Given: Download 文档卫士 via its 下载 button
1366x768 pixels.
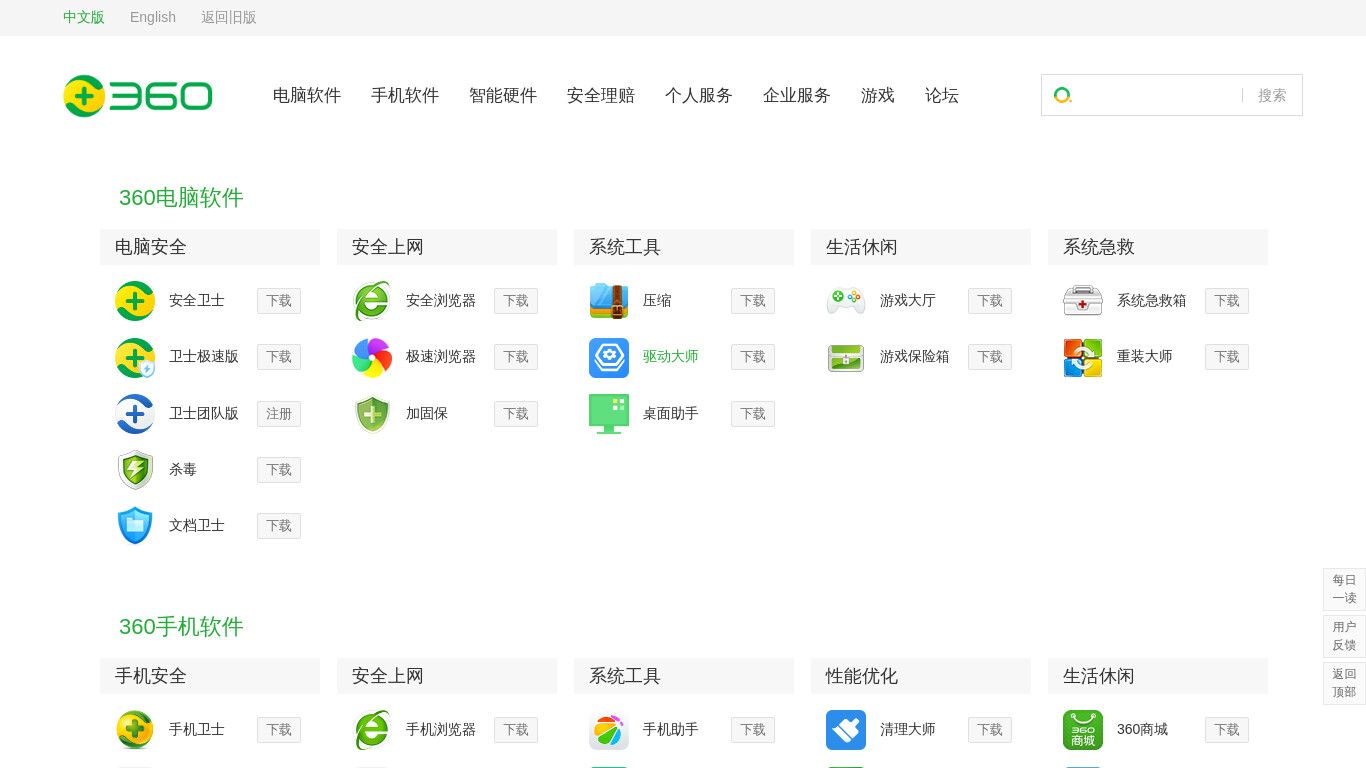Looking at the screenshot, I should [279, 526].
